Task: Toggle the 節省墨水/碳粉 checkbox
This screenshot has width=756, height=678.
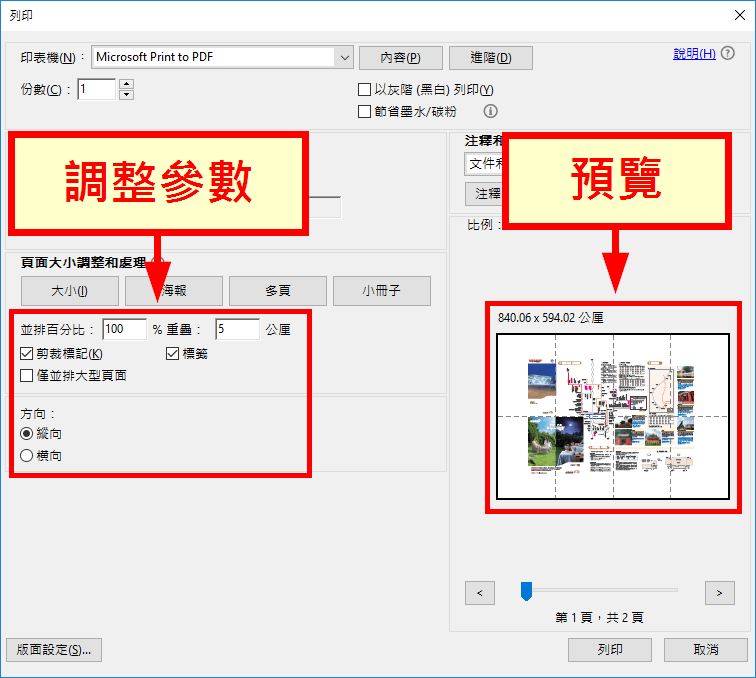Action: click(x=365, y=111)
